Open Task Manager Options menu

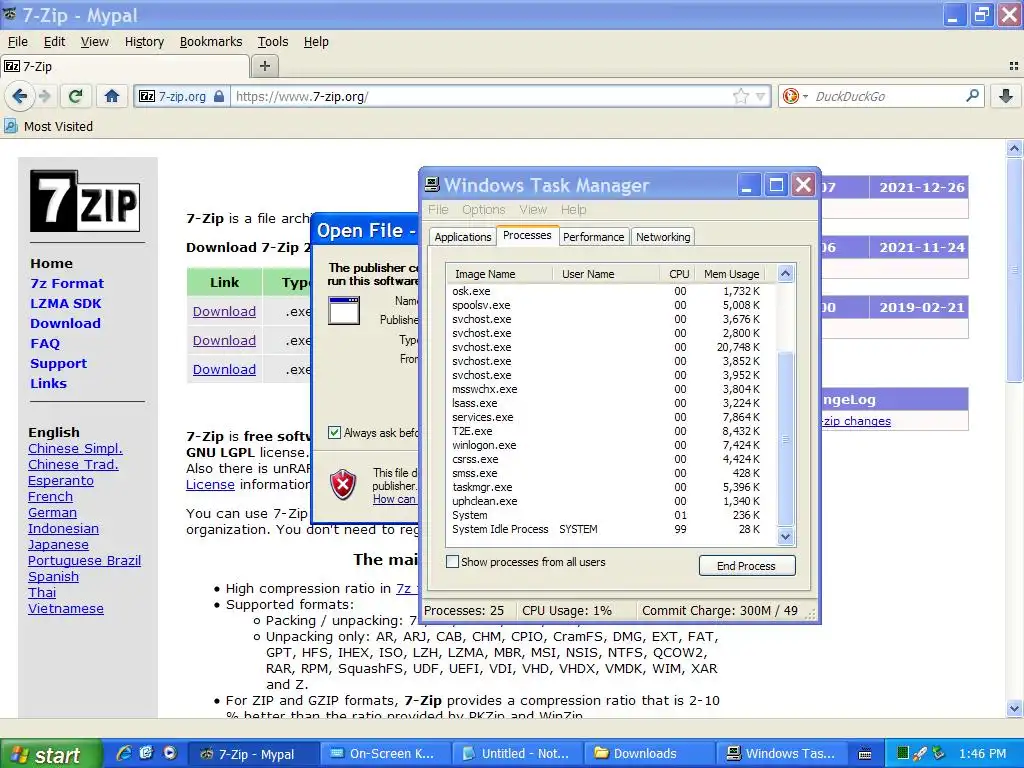pyautogui.click(x=483, y=210)
